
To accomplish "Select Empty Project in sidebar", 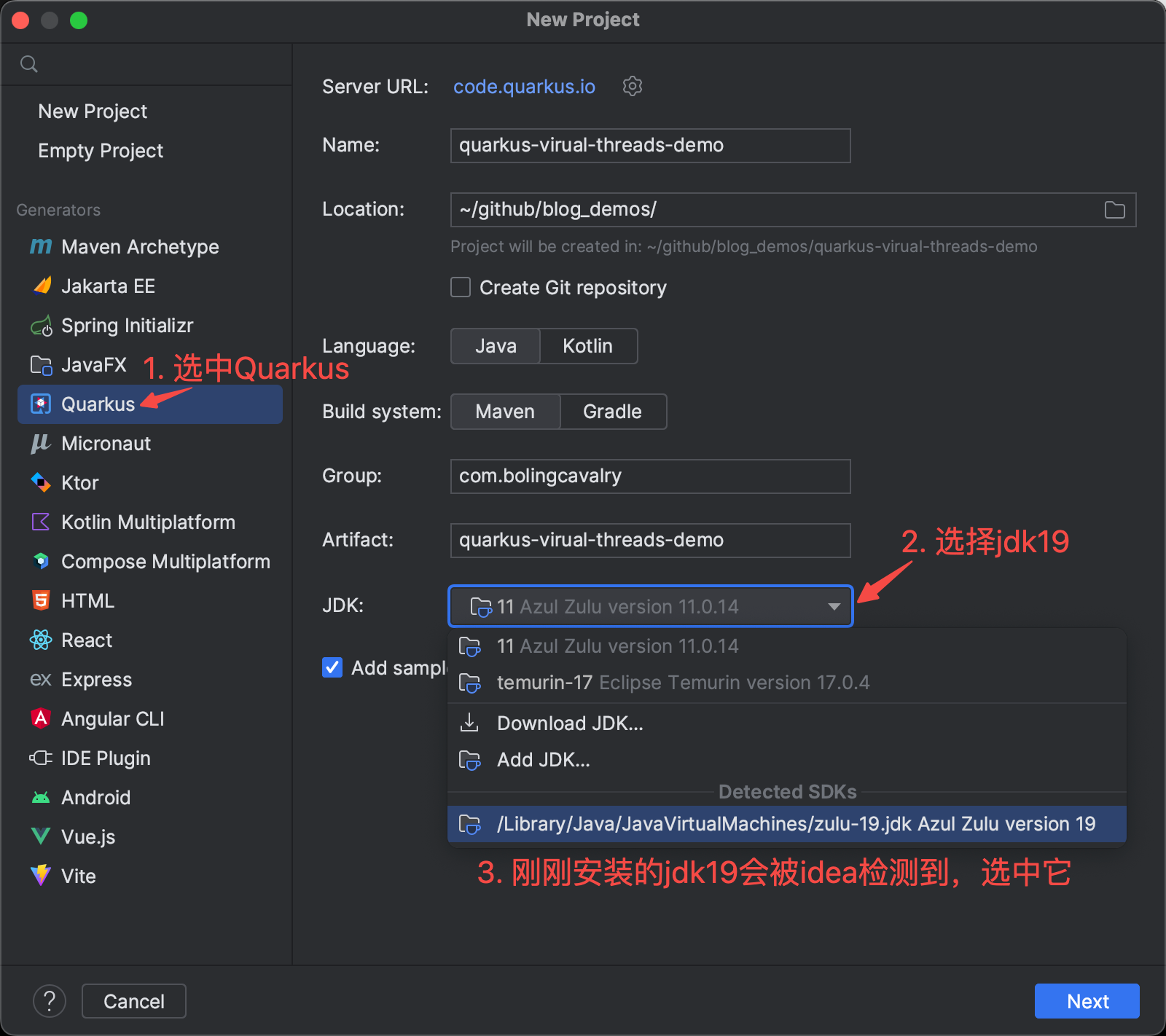I will tap(101, 150).
